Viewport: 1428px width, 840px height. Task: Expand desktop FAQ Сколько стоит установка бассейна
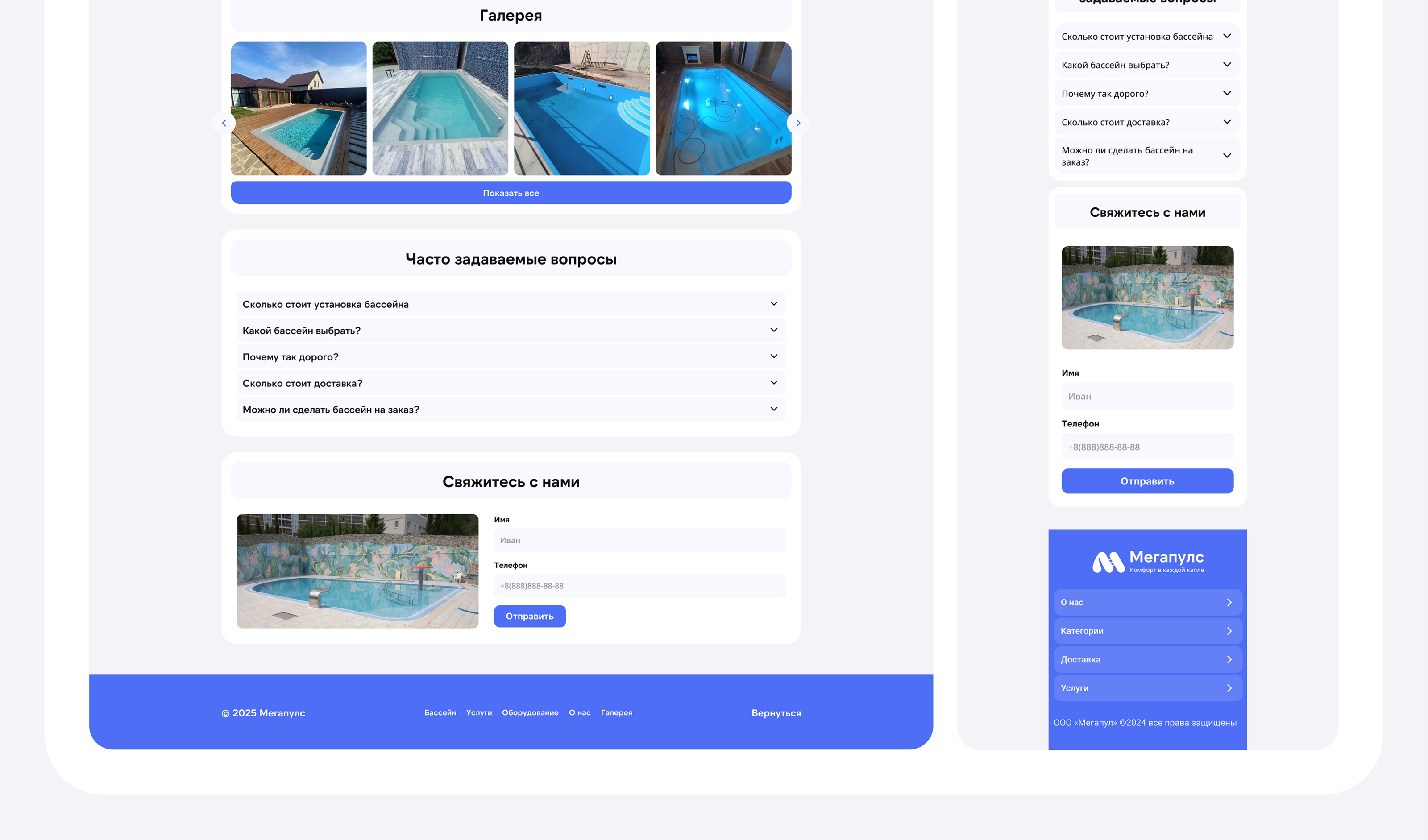coord(773,304)
